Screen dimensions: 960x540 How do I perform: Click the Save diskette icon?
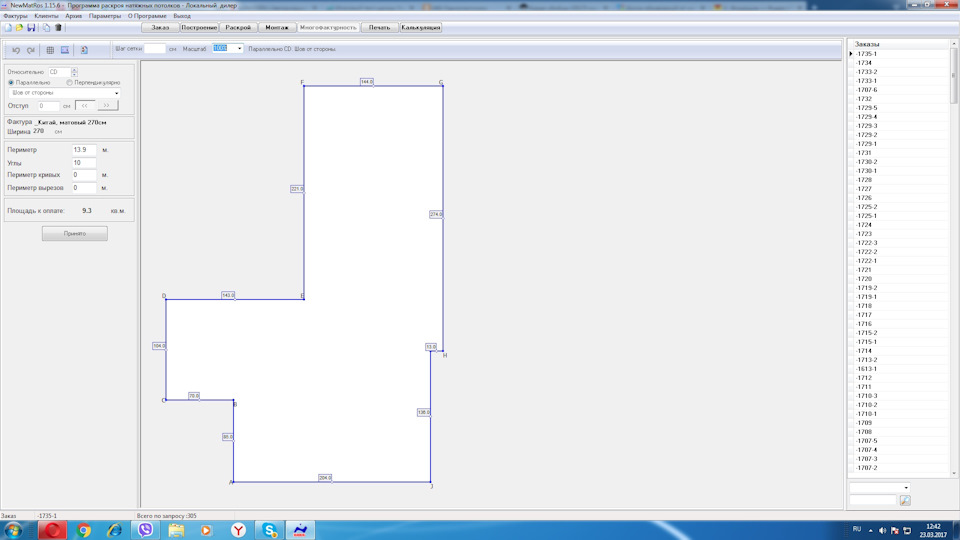(31, 28)
